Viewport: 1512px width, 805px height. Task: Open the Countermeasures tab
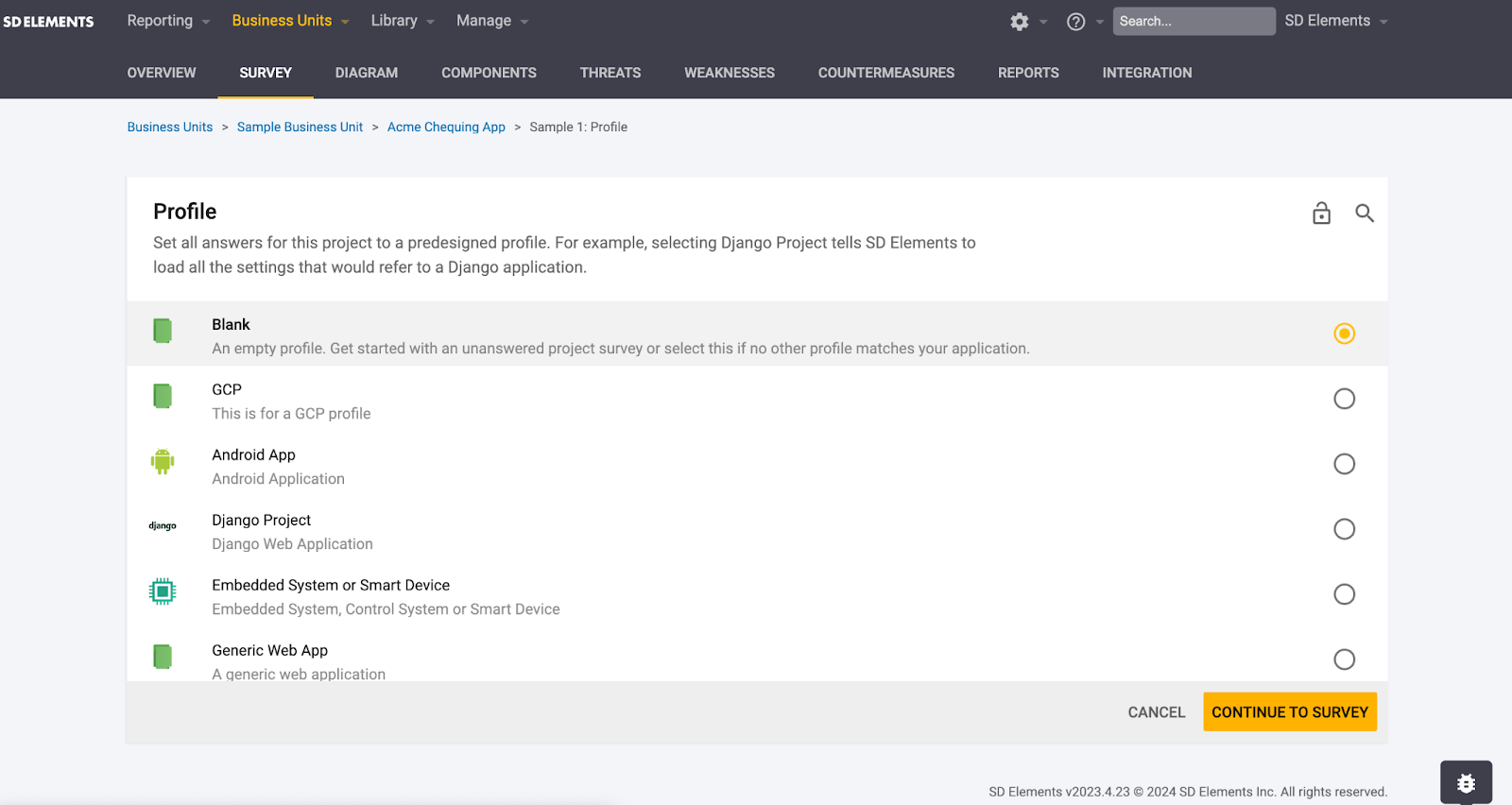coord(886,73)
